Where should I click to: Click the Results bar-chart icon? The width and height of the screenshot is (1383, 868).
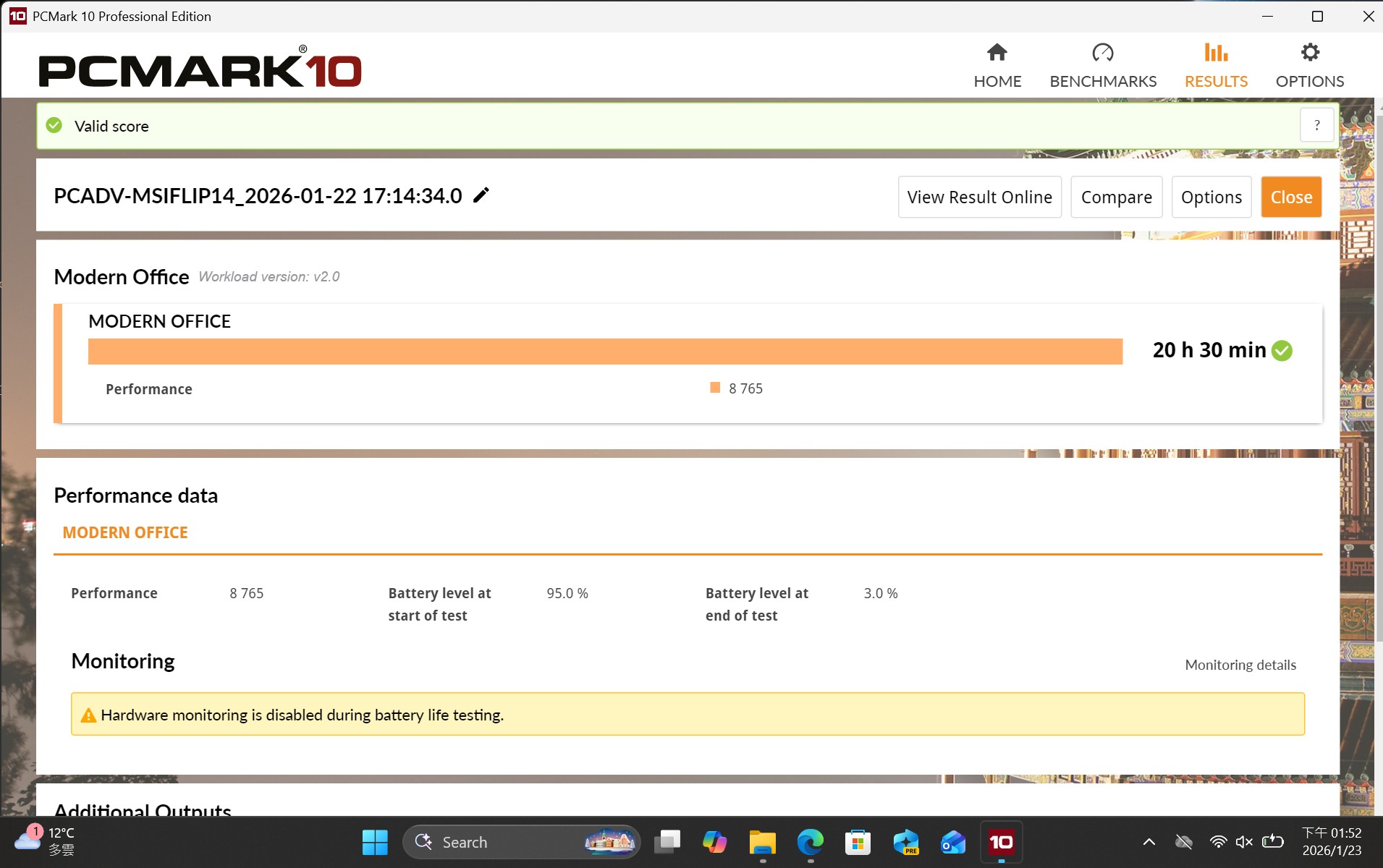[1216, 52]
